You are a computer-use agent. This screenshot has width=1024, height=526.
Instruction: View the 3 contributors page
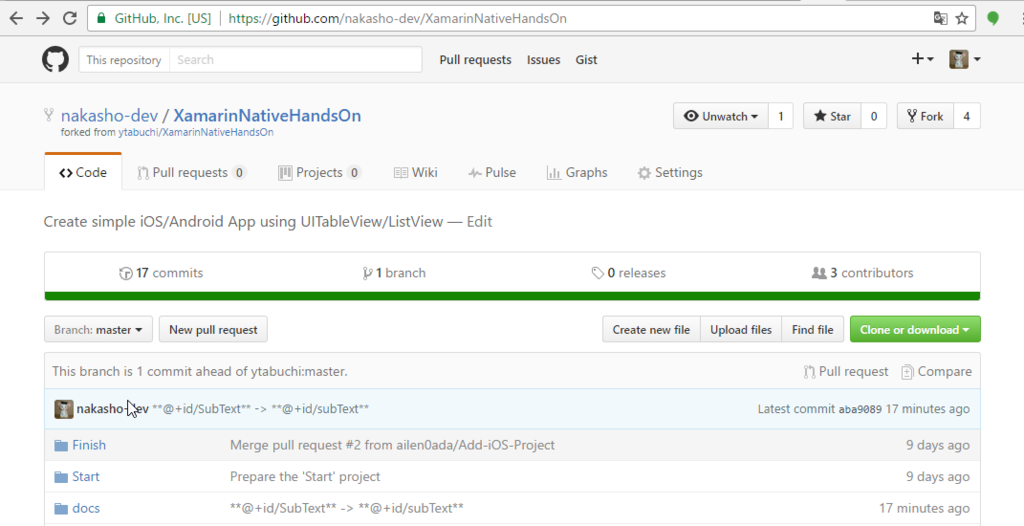(862, 273)
